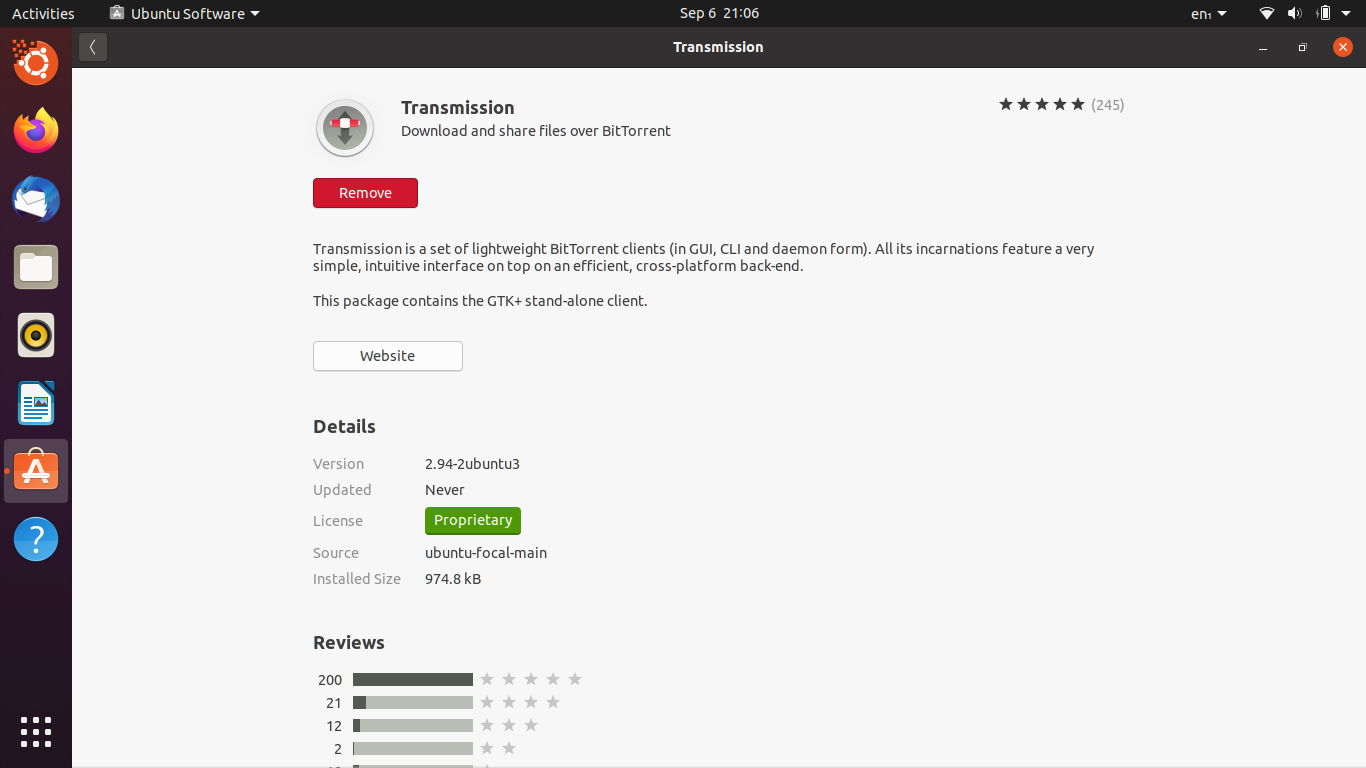Open the Help icon in dock
Viewport: 1366px width, 768px height.
point(36,539)
